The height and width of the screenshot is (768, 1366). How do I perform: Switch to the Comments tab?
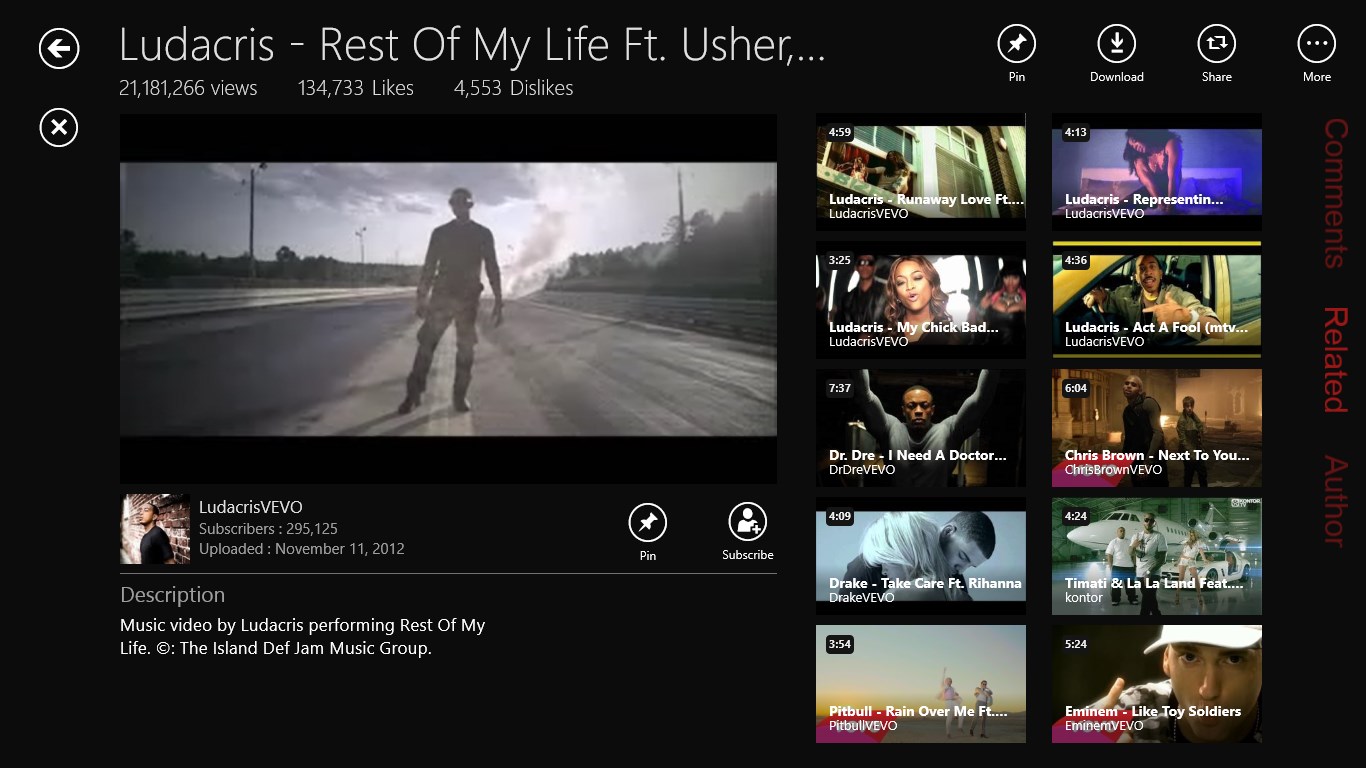tap(1335, 193)
